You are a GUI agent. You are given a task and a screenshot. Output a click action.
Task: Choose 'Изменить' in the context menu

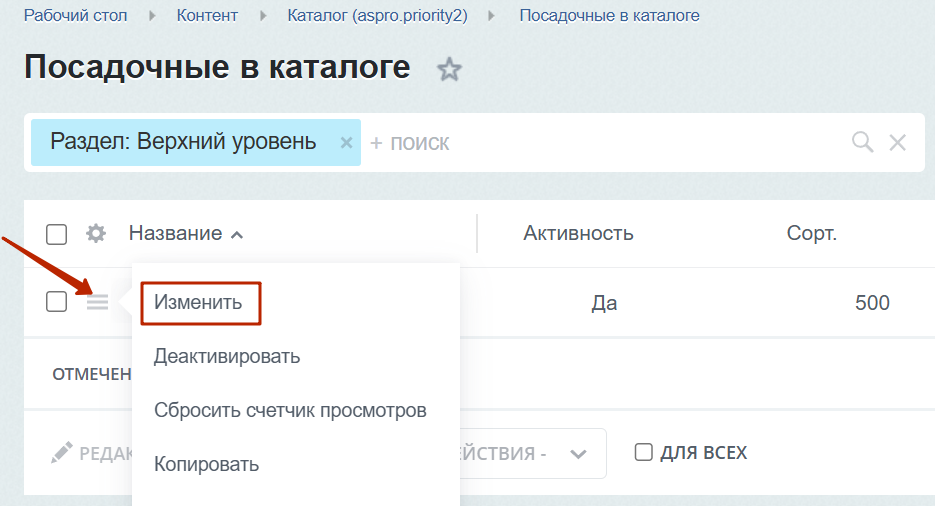click(x=199, y=302)
